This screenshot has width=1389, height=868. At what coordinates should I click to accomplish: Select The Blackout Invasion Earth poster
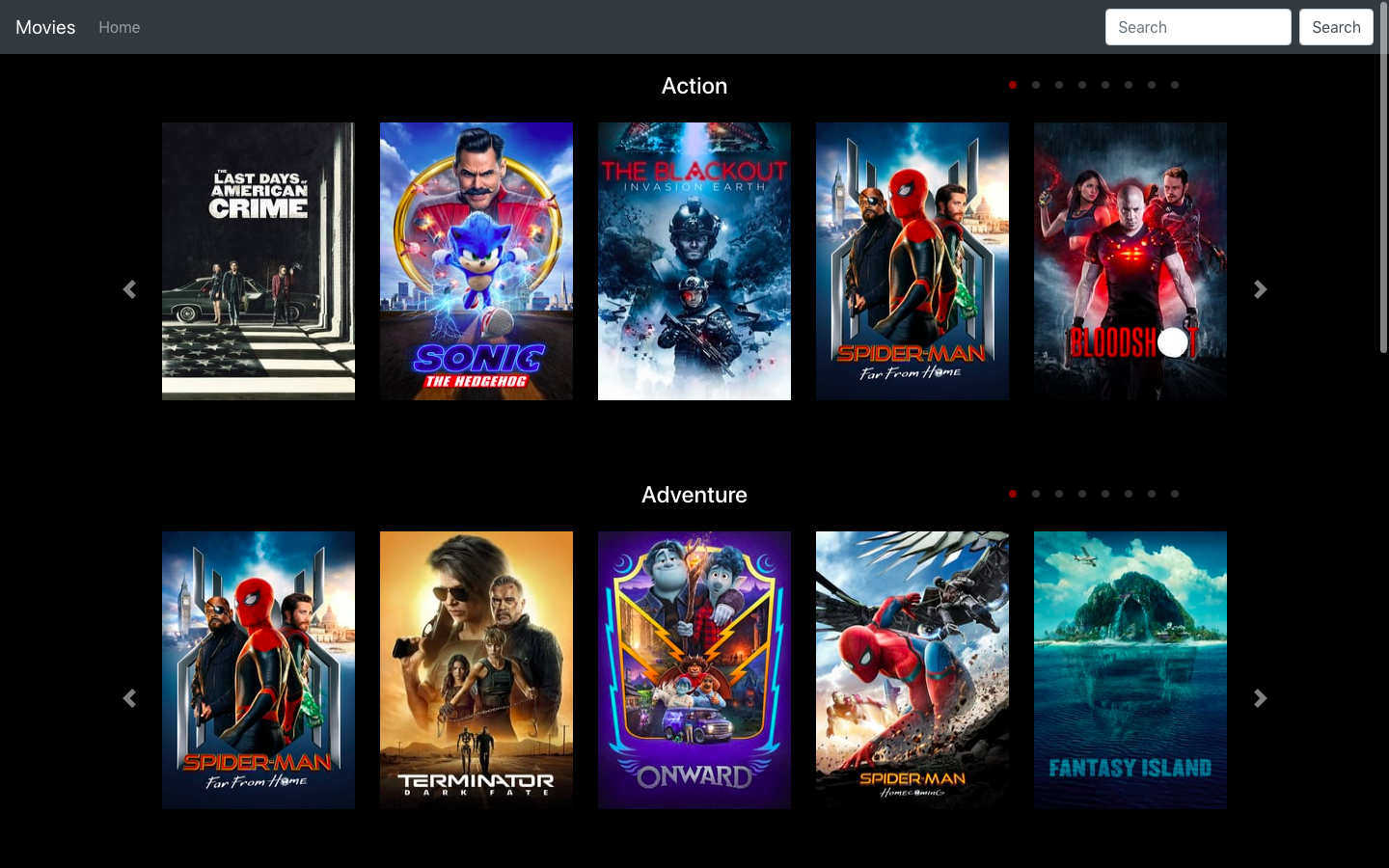[694, 260]
